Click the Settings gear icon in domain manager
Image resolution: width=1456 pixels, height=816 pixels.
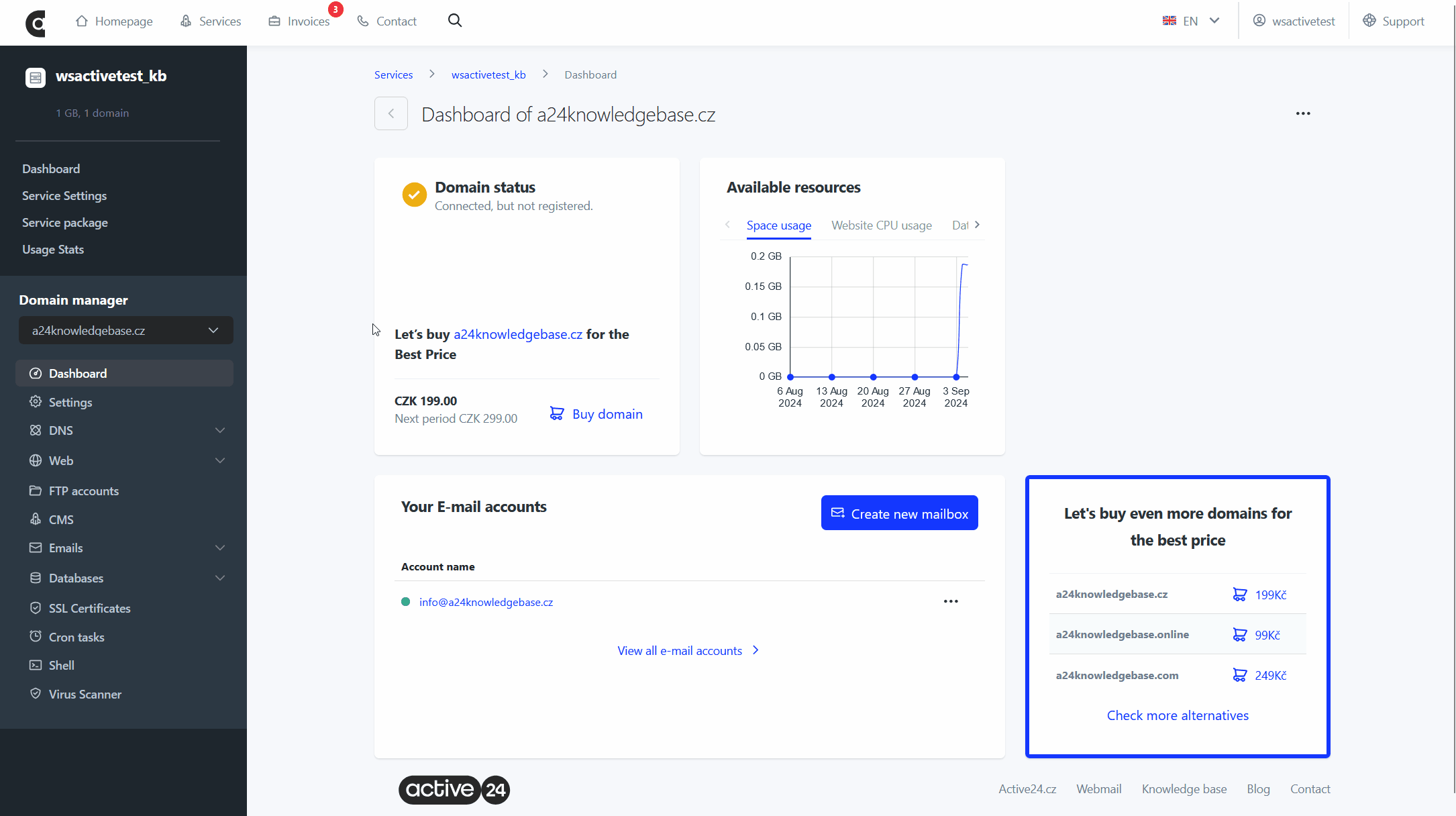click(36, 401)
